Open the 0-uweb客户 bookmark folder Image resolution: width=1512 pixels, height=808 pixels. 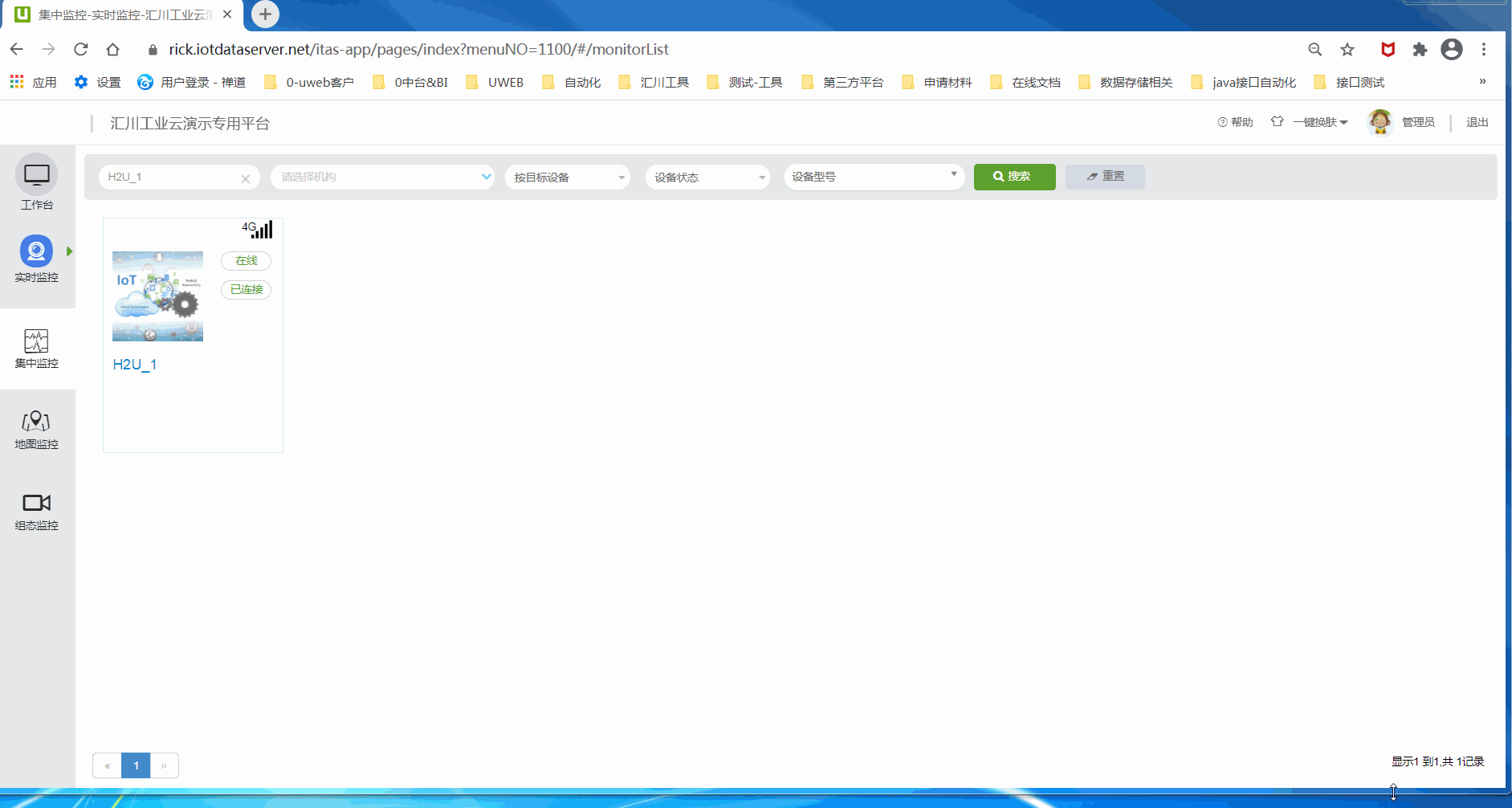(x=309, y=82)
